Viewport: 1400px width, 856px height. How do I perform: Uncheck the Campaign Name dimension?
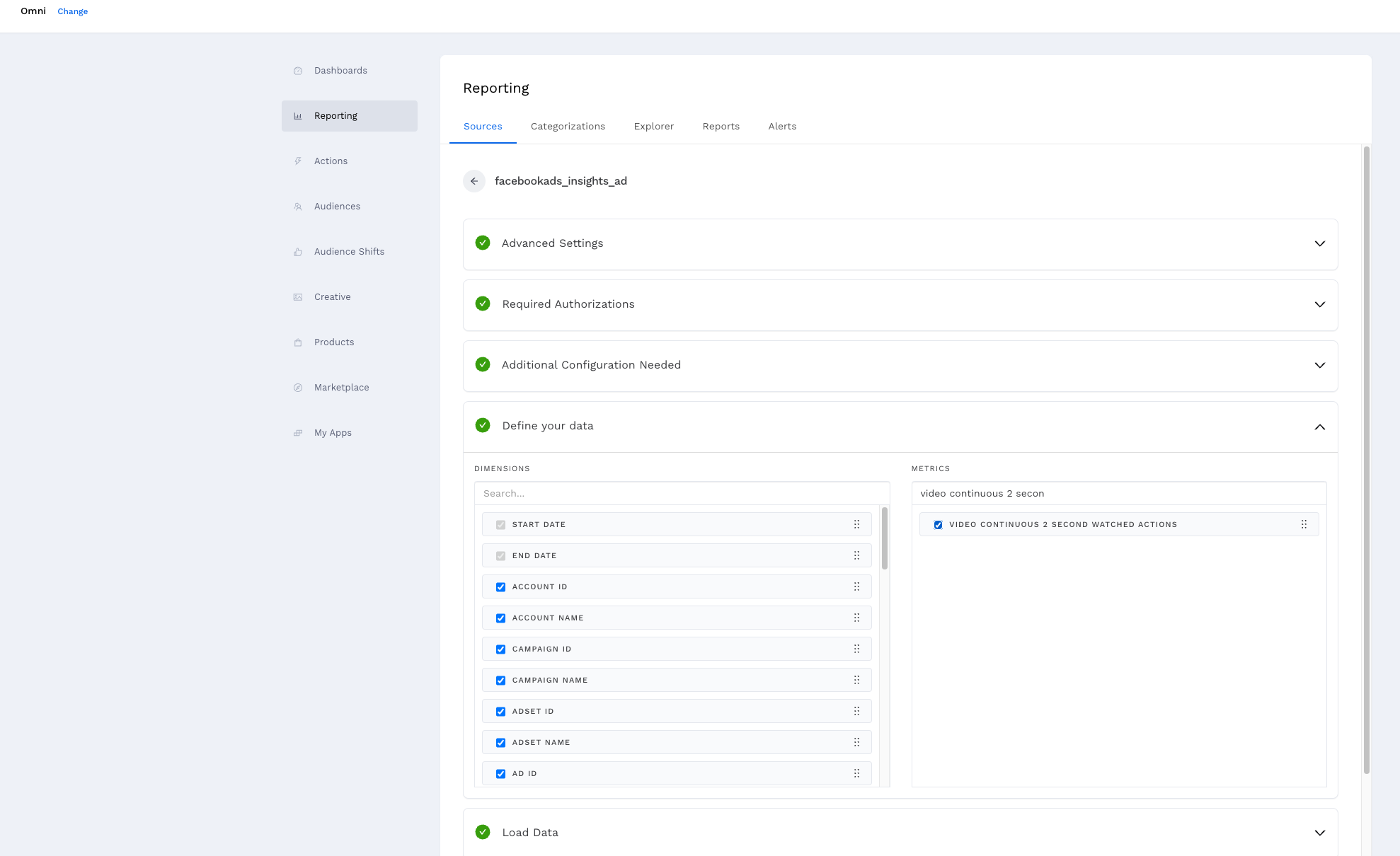[500, 681]
